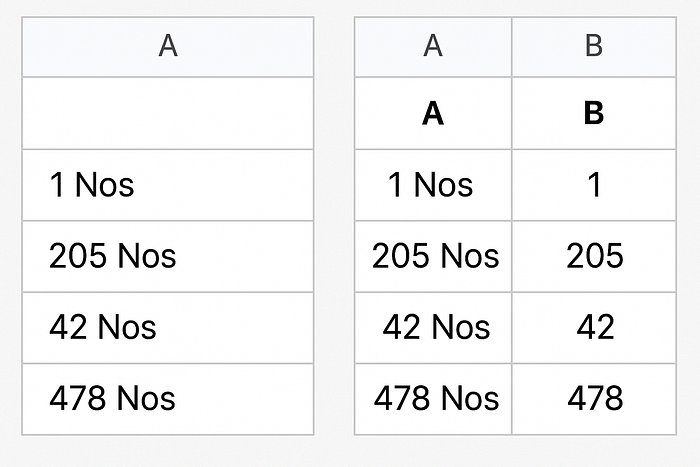Select the cell containing 1 in column B

(x=594, y=185)
